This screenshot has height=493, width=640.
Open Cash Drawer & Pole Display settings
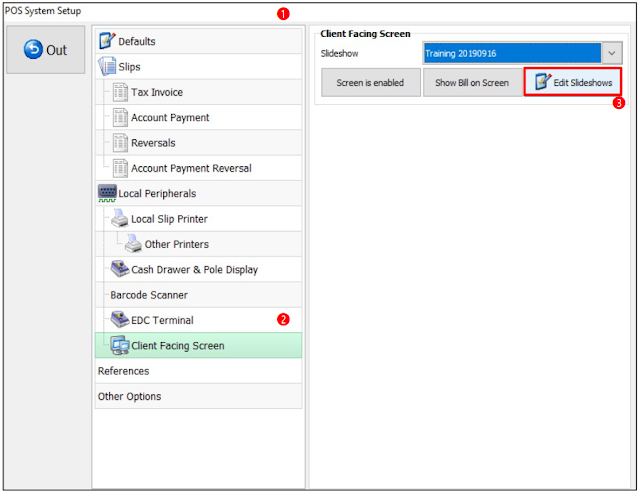coord(199,269)
